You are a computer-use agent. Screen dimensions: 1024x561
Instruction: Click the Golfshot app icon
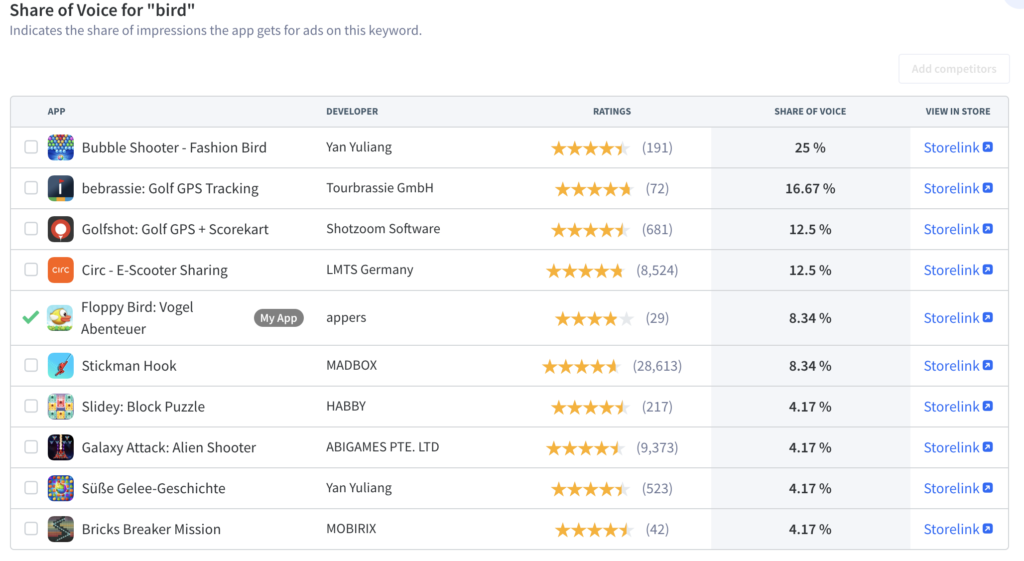pos(61,229)
